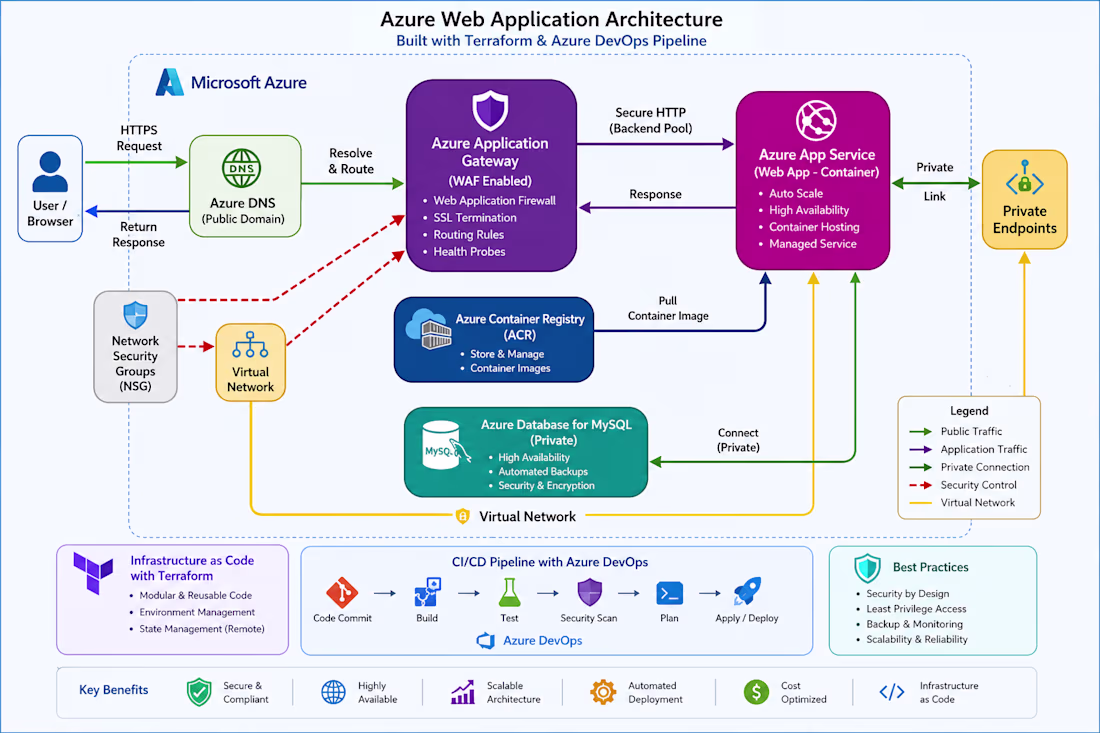Click the Container Registry cloud icon
The image size is (1100, 733).
coord(429,329)
